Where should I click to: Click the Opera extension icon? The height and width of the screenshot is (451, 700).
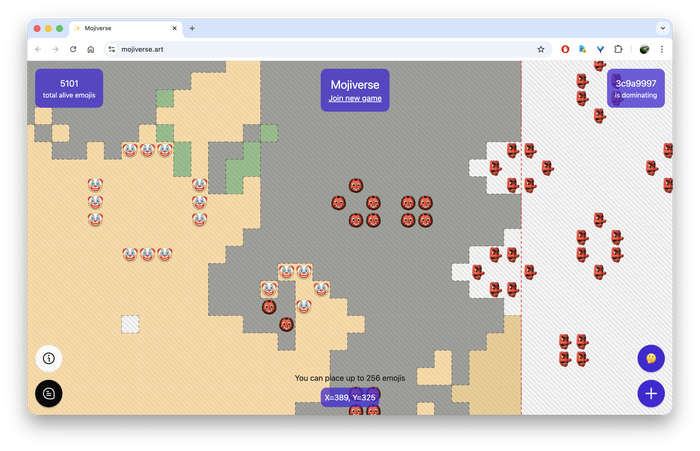[565, 49]
